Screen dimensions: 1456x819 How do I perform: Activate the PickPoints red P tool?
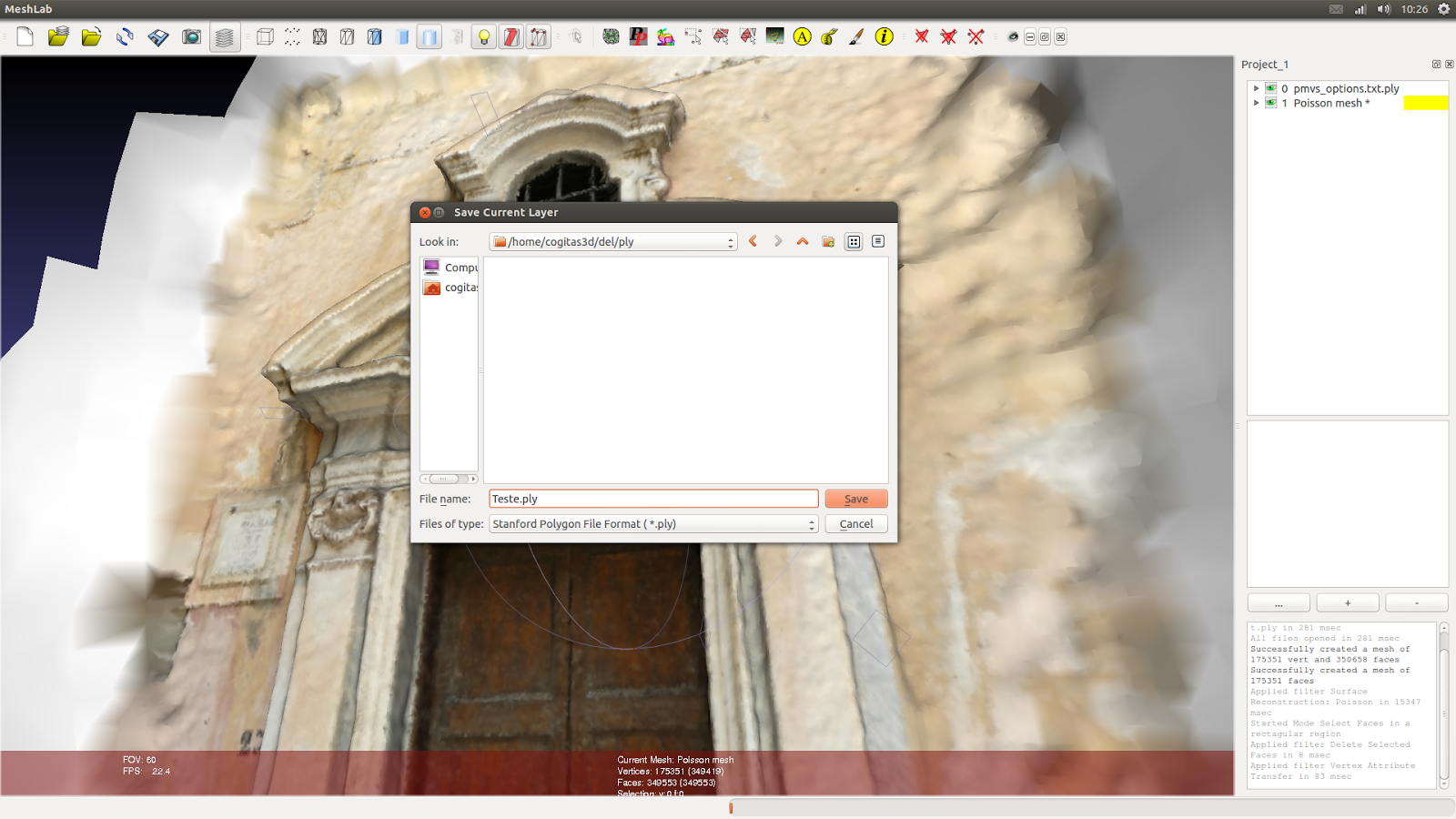638,36
